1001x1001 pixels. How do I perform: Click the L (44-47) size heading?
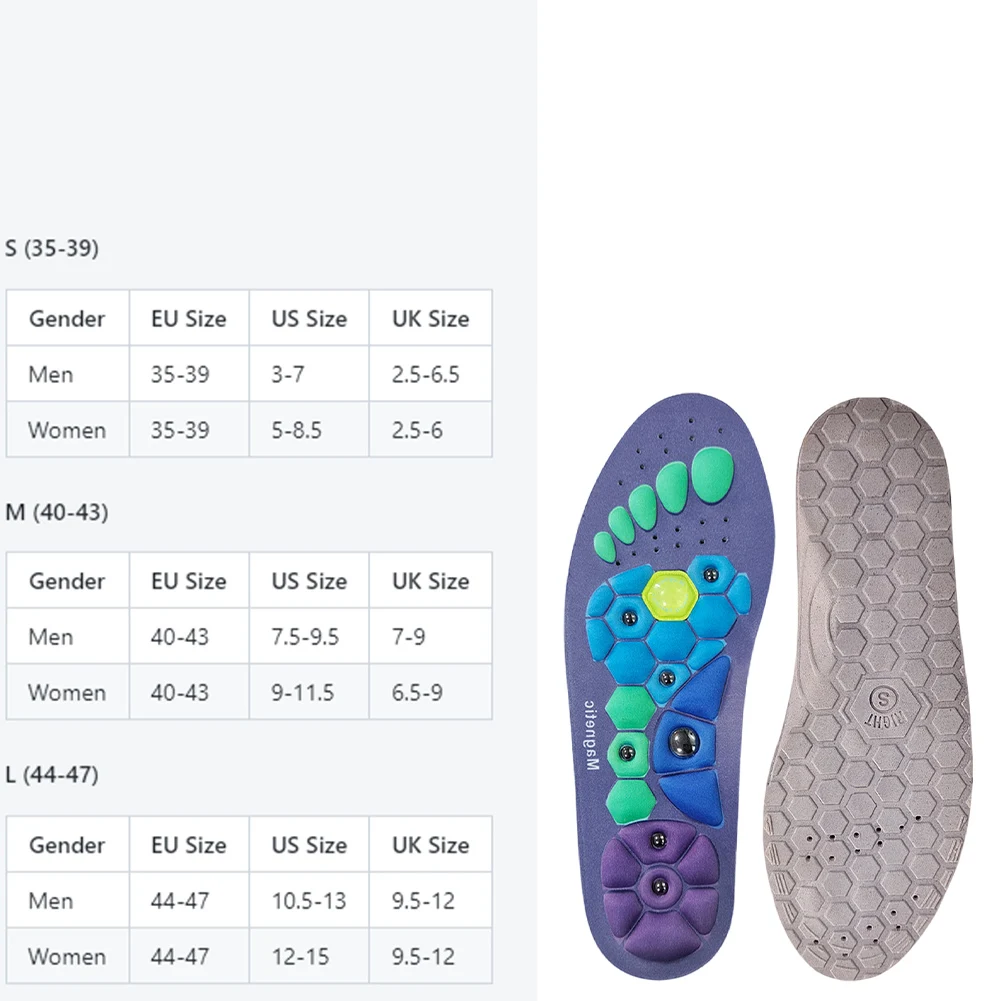[52, 774]
